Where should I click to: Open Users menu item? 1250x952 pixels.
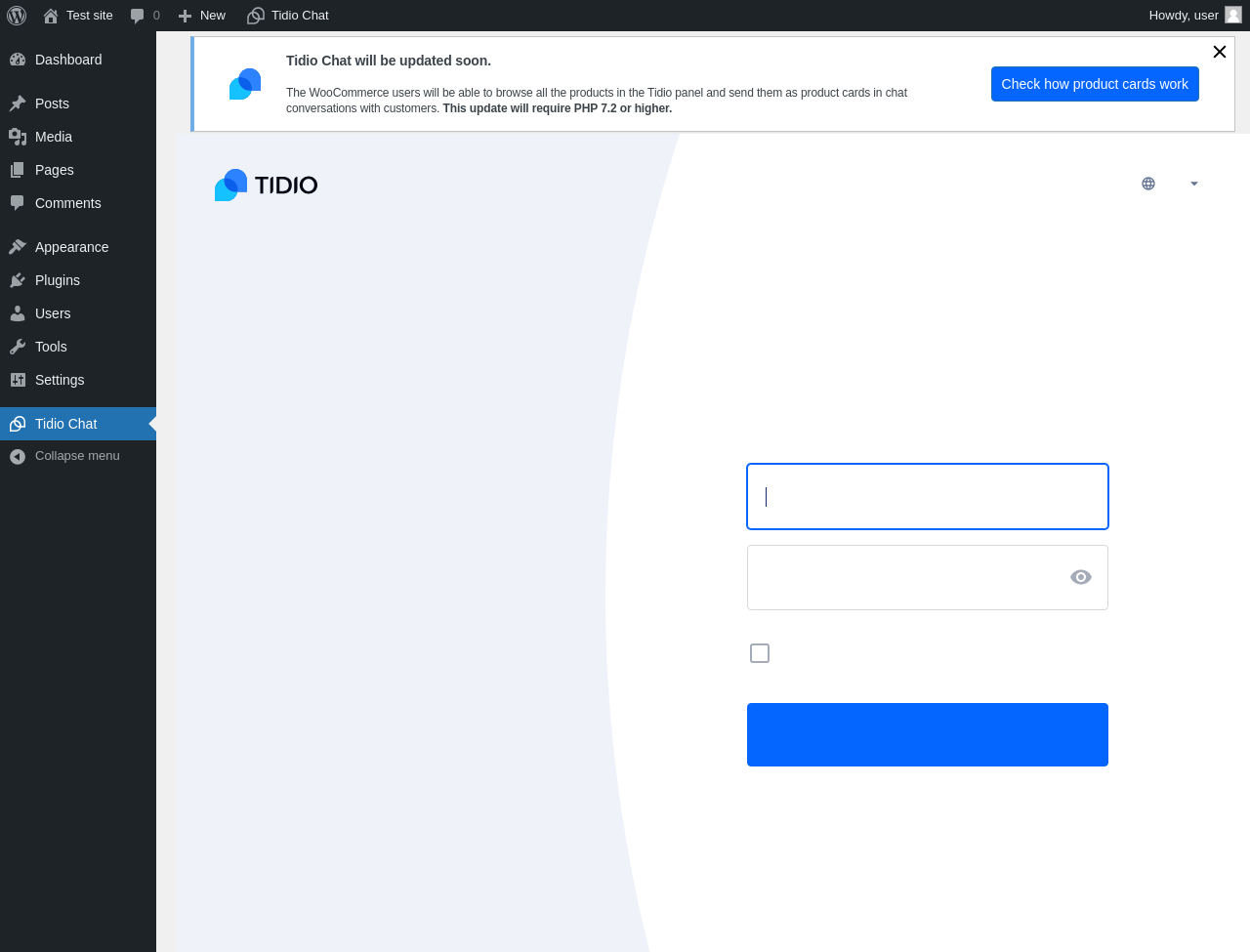click(x=78, y=313)
